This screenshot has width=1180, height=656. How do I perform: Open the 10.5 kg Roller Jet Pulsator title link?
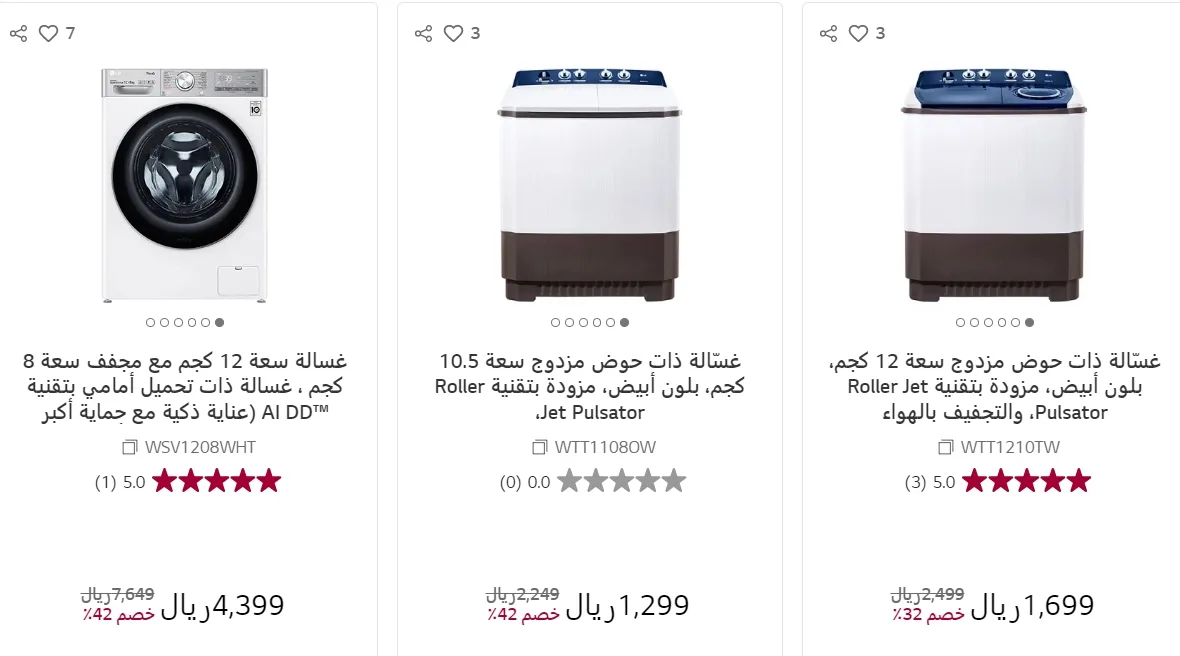pos(590,386)
